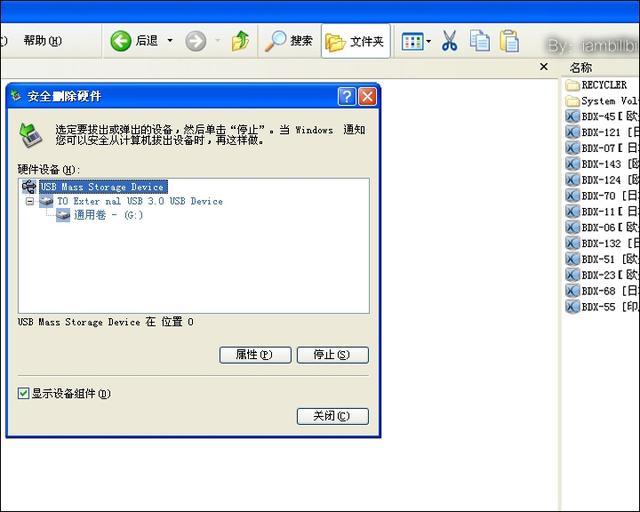The image size is (640, 512).
Task: Select file BDX-68
Action: [x=602, y=291]
